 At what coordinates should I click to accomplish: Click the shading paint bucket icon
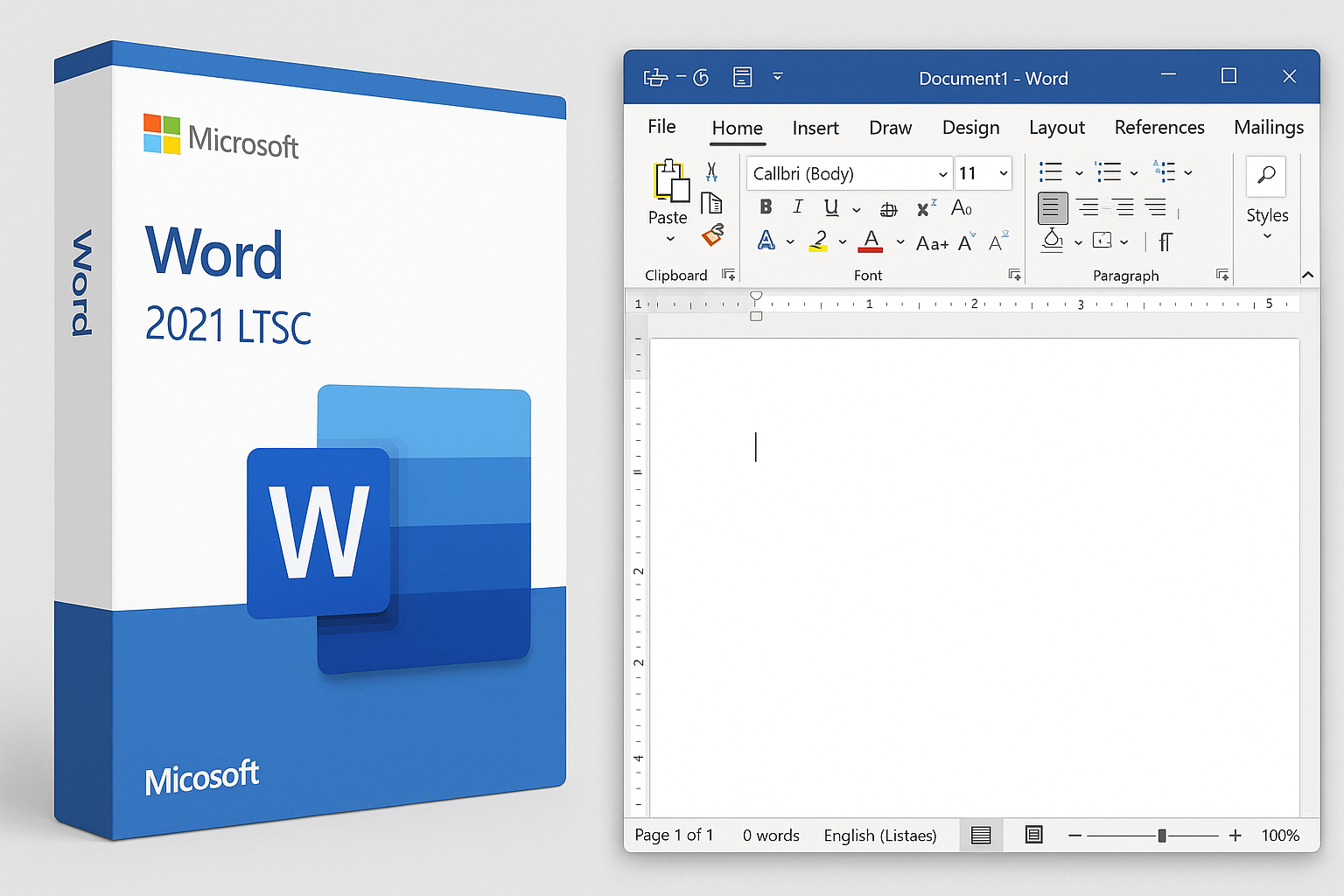1053,241
